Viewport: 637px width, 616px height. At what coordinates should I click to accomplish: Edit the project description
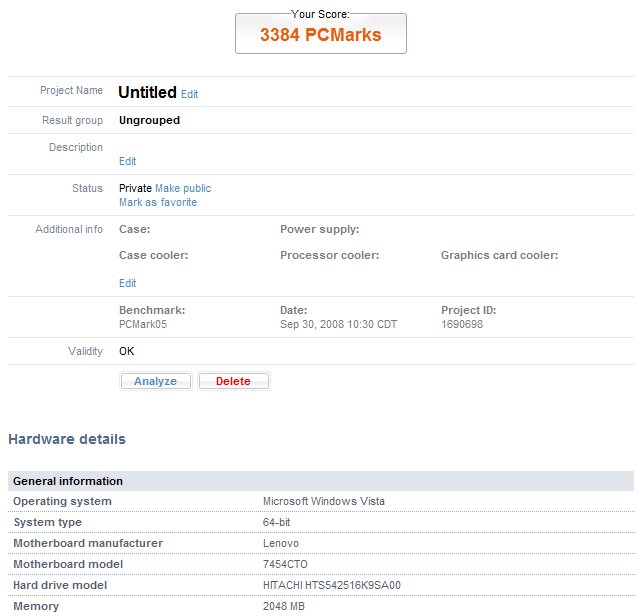click(128, 161)
